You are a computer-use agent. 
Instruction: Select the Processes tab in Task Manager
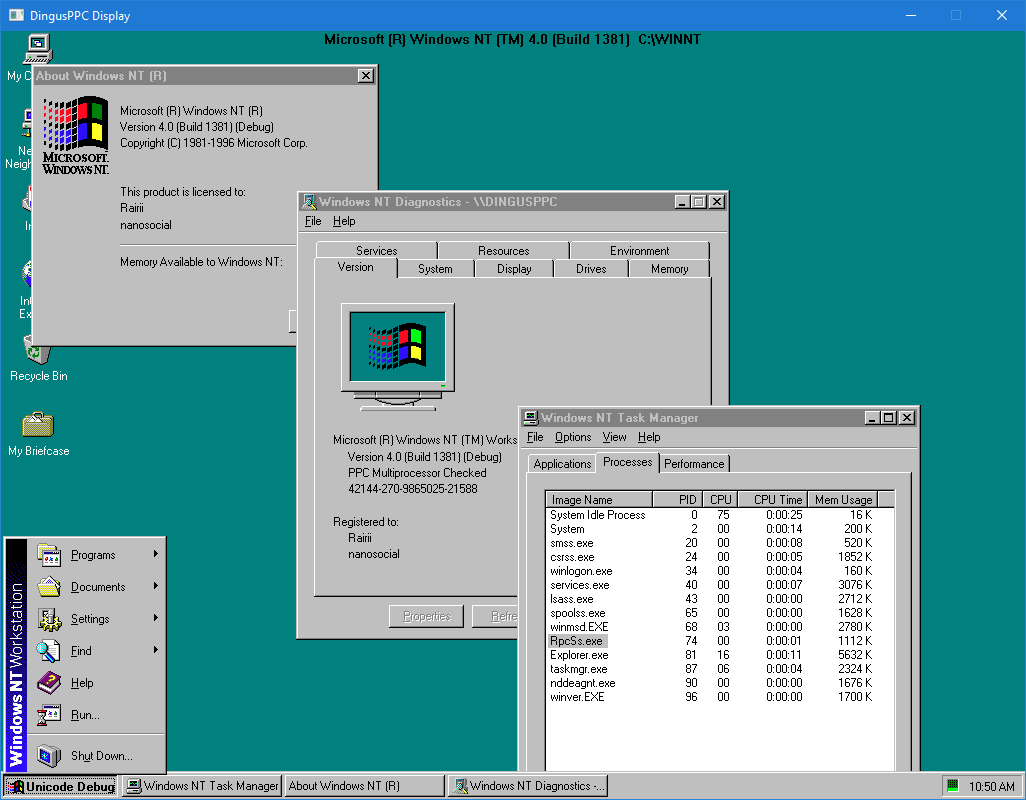pyautogui.click(x=628, y=462)
